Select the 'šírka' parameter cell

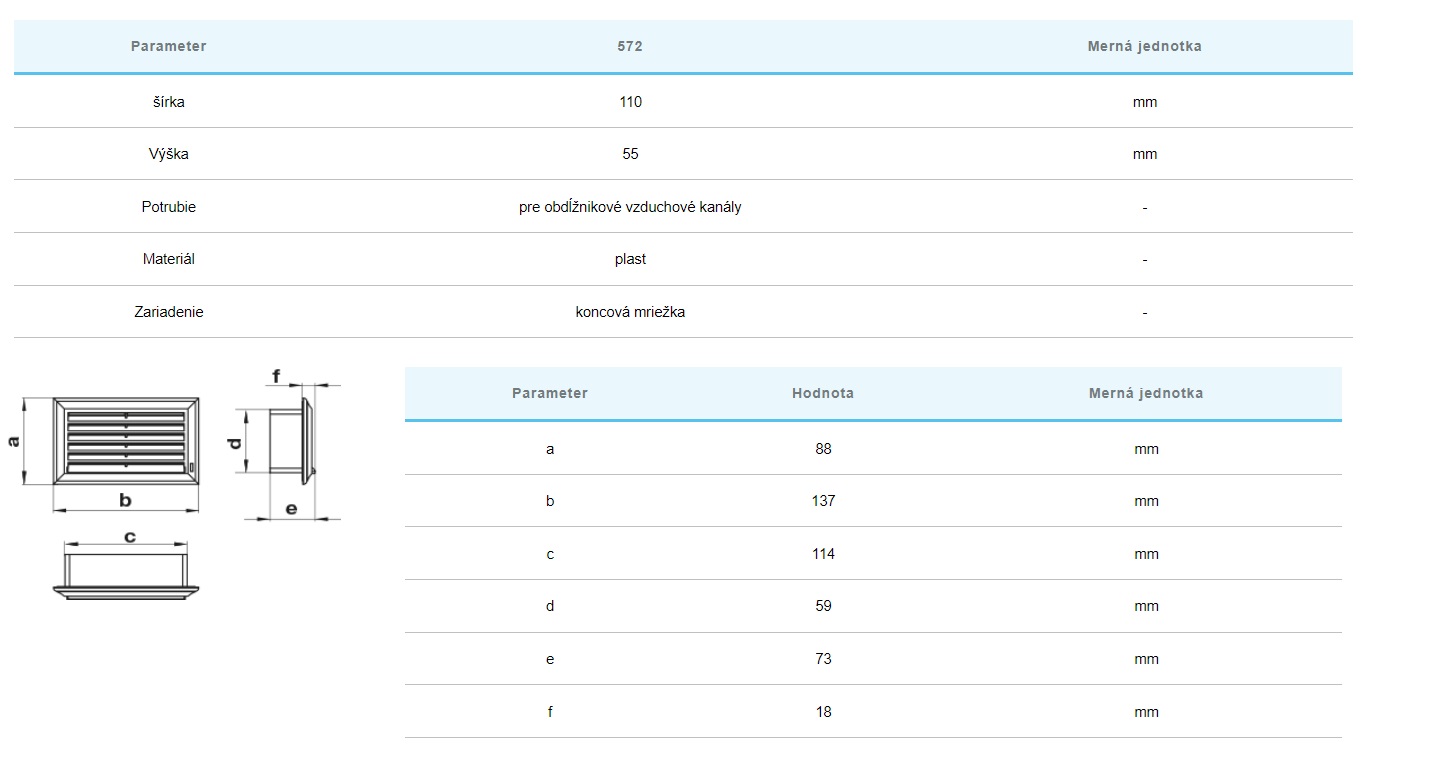(x=169, y=102)
